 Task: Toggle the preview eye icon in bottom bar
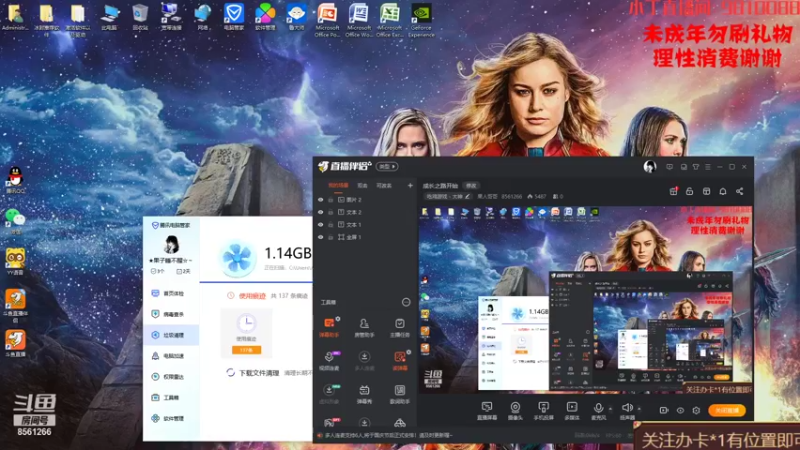[x=680, y=410]
